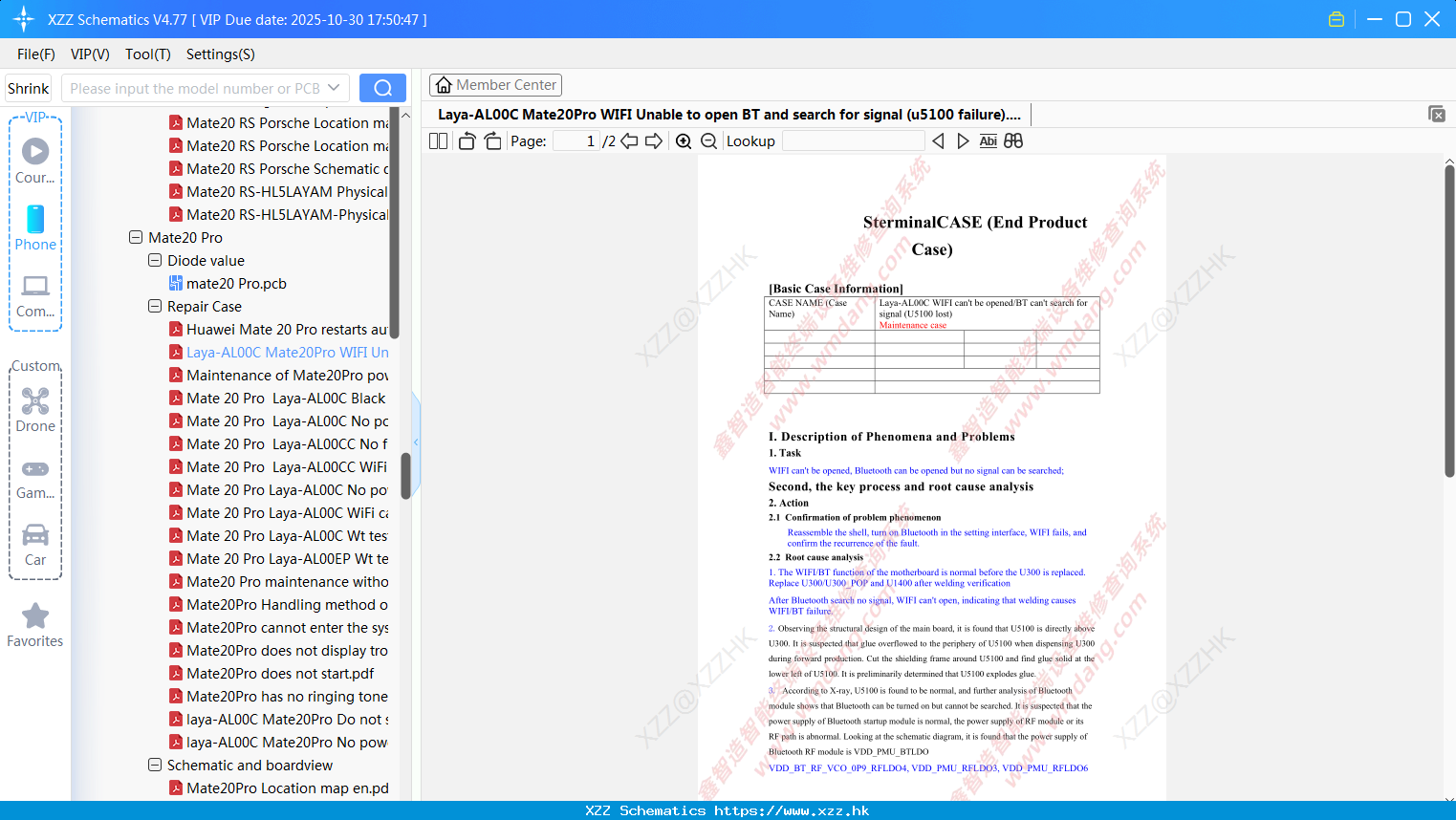Viewport: 1456px width, 820px height.
Task: Open Mate20 Pro maintenance witho PDF
Action: [x=278, y=581]
